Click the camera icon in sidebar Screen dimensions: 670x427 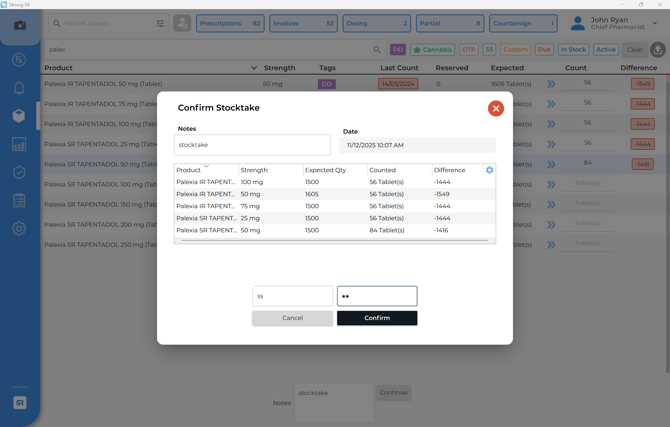point(19,24)
